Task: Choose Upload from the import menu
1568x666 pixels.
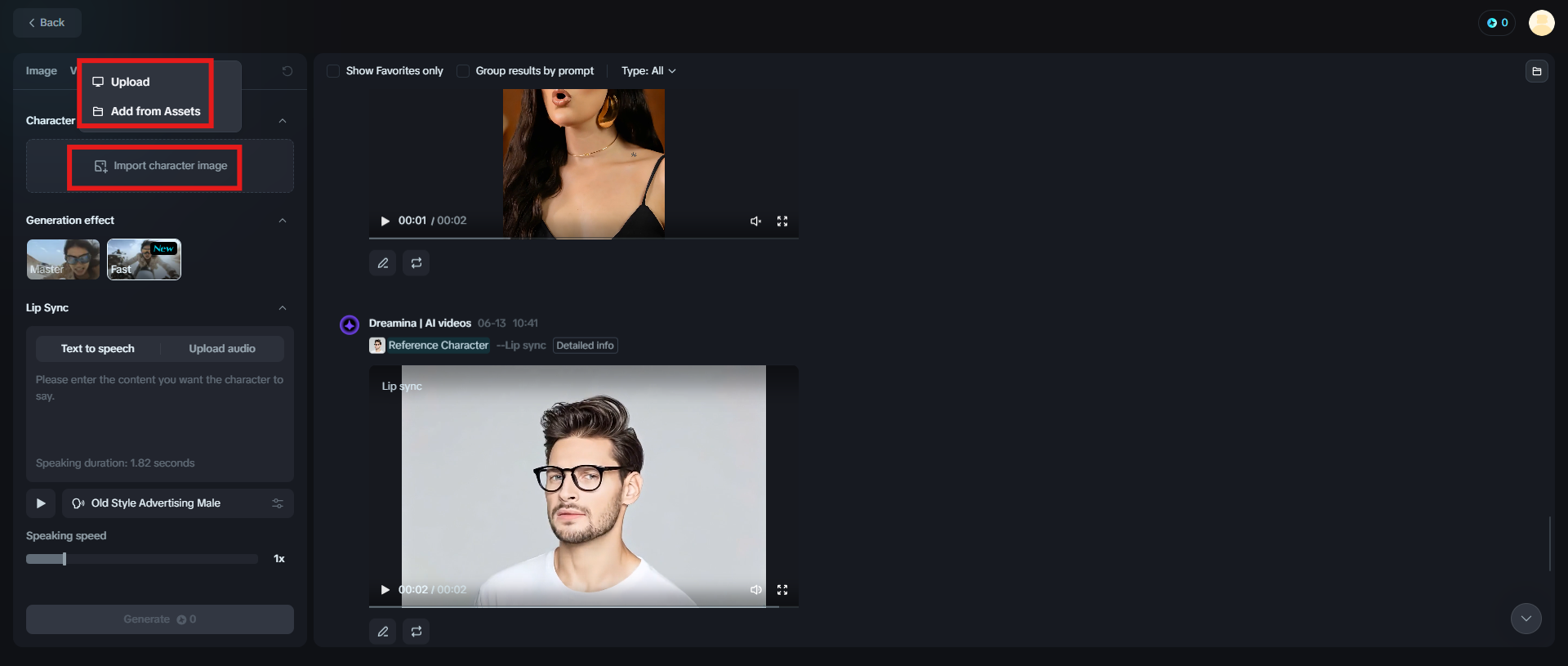Action: 121,82
